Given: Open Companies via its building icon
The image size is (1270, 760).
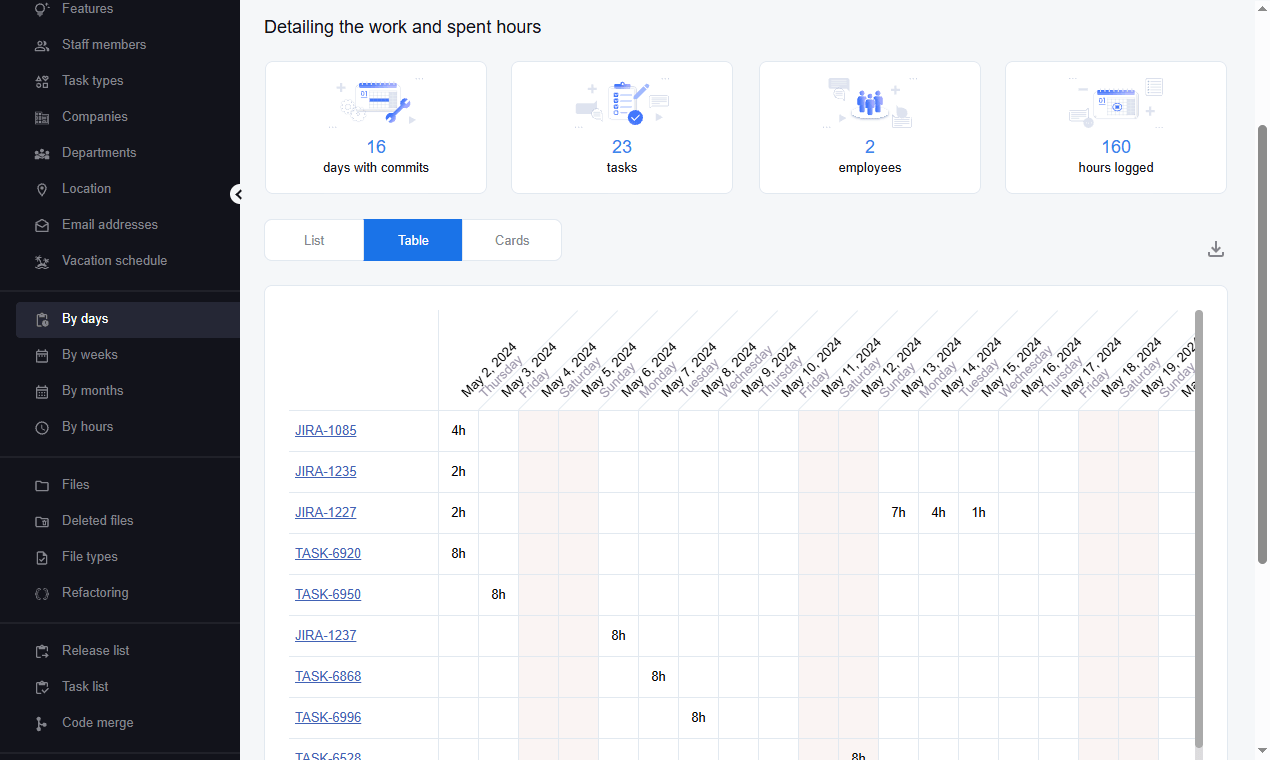Looking at the screenshot, I should click(x=42, y=117).
